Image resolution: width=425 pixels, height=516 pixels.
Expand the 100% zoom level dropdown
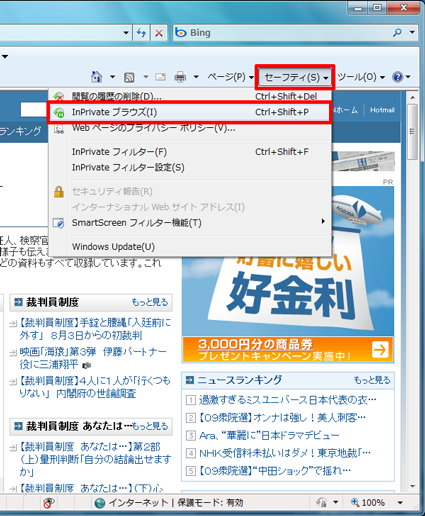[400, 503]
